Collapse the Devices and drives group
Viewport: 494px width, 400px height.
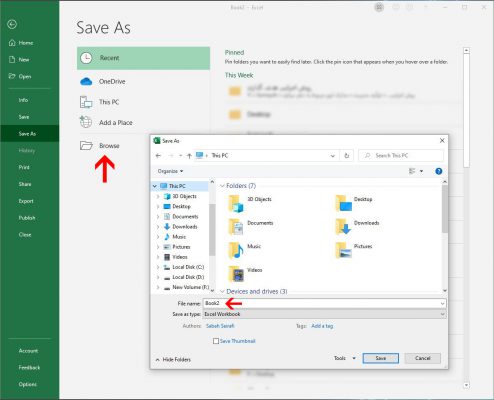(x=222, y=291)
